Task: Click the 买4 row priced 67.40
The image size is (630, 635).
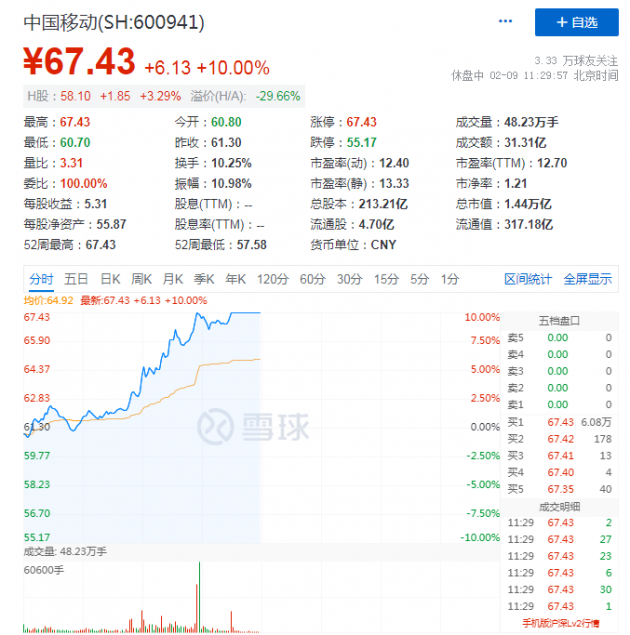Action: 559,472
